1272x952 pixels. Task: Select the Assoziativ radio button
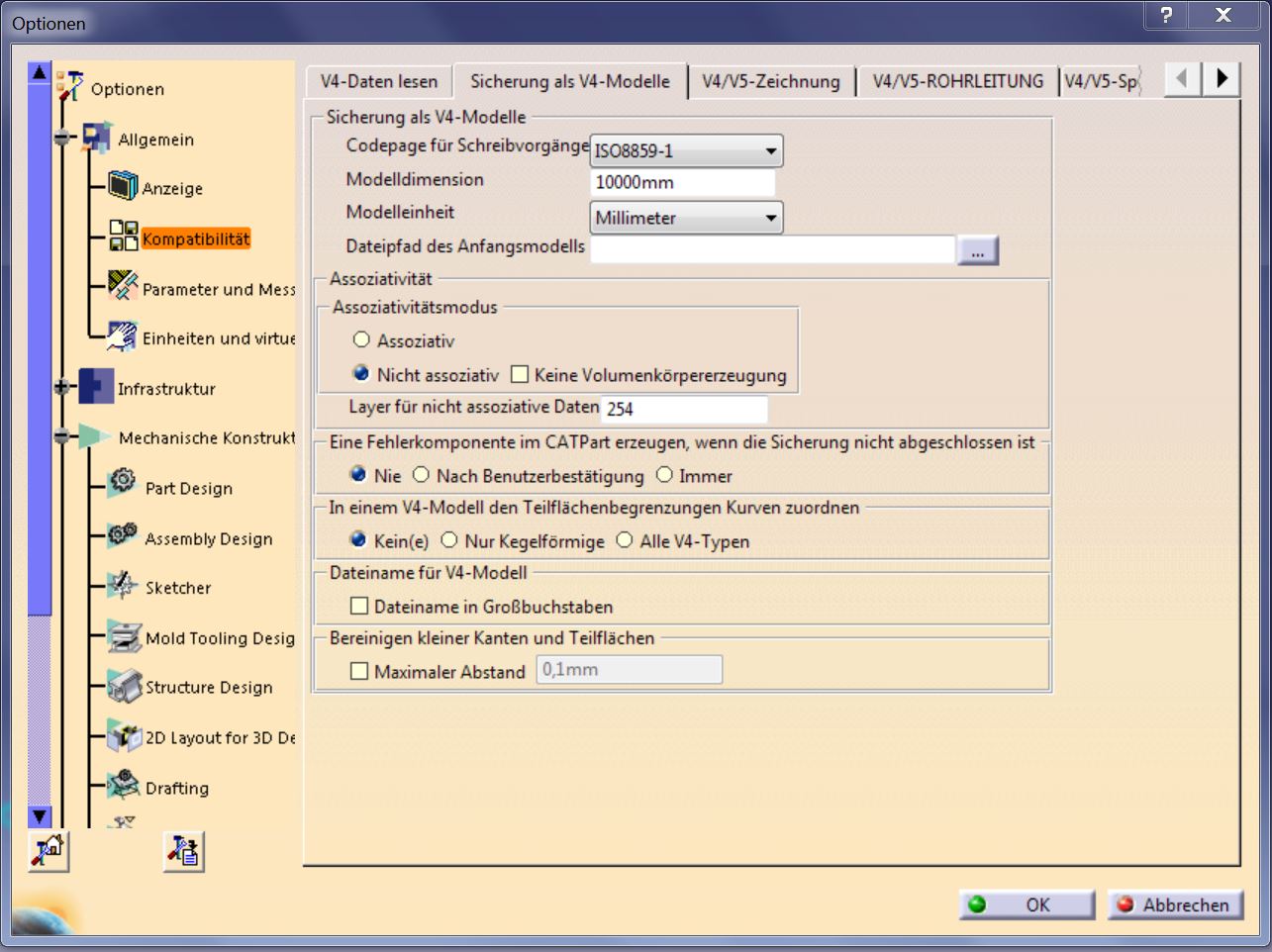click(361, 339)
